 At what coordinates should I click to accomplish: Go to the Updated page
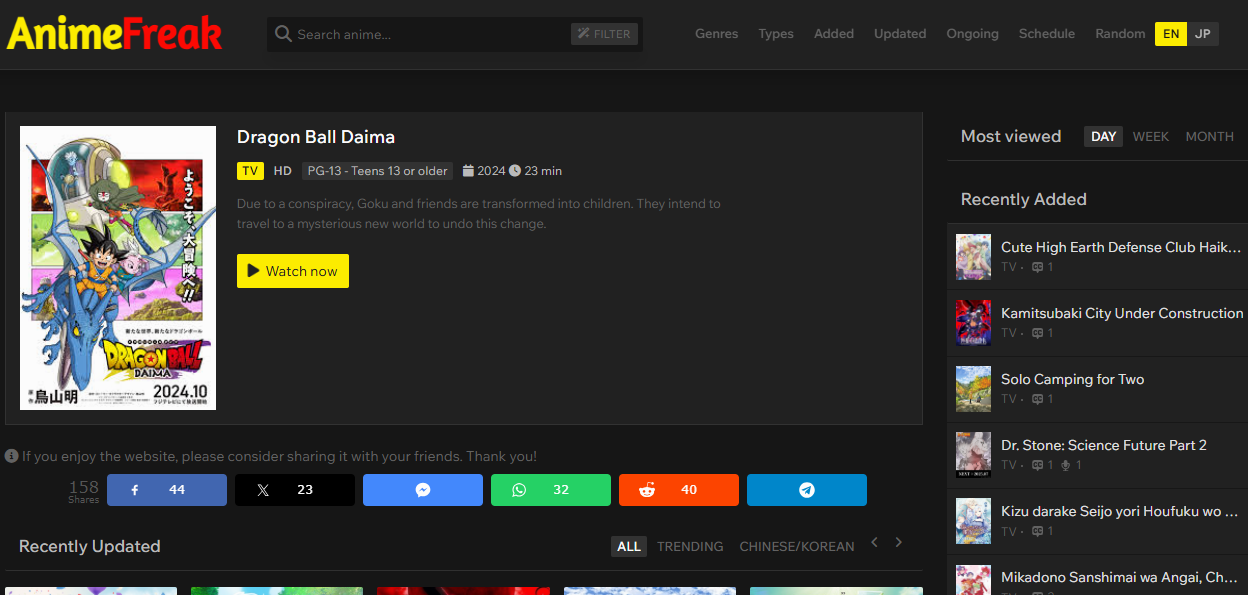coord(900,34)
